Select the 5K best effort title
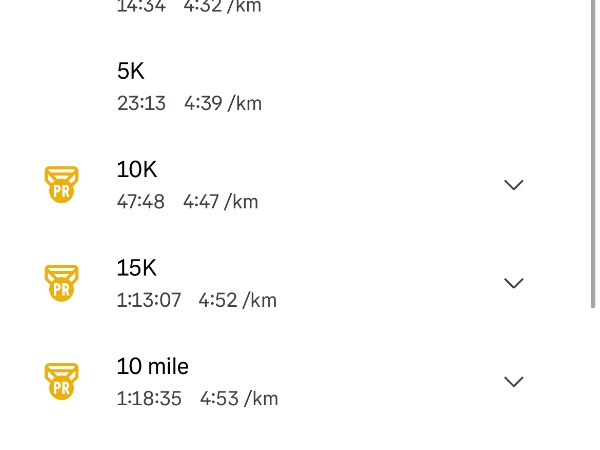600x450 pixels. (x=131, y=71)
